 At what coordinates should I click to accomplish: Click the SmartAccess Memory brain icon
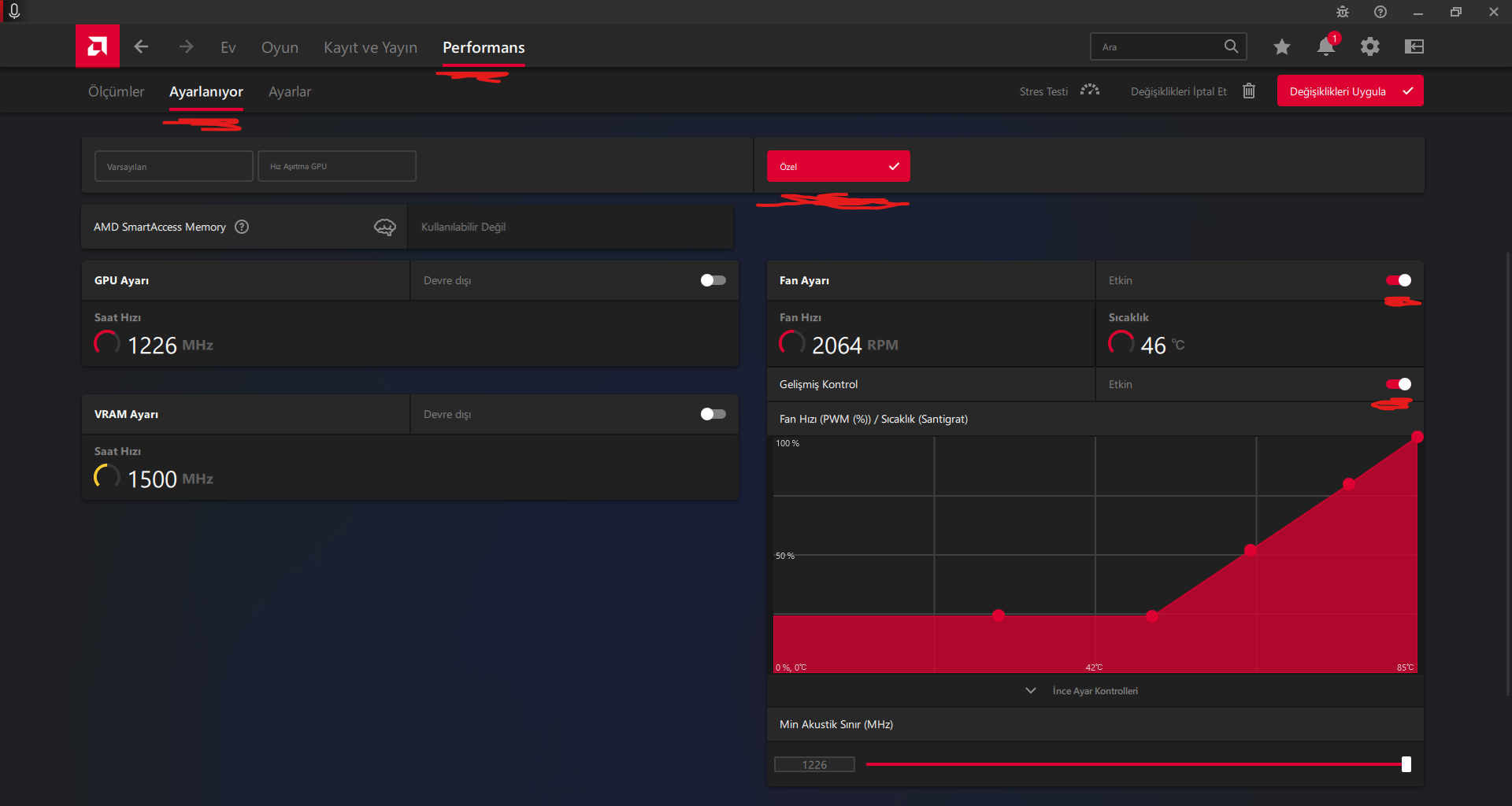coord(384,227)
